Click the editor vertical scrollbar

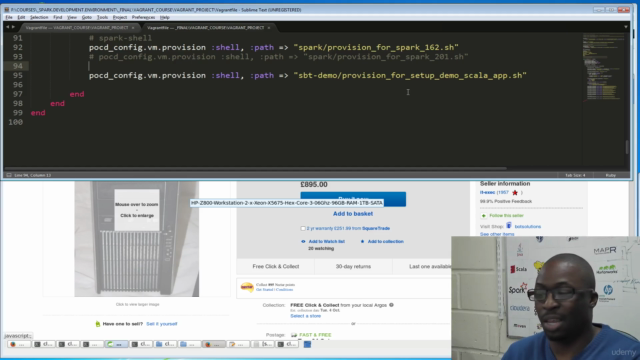[627, 147]
